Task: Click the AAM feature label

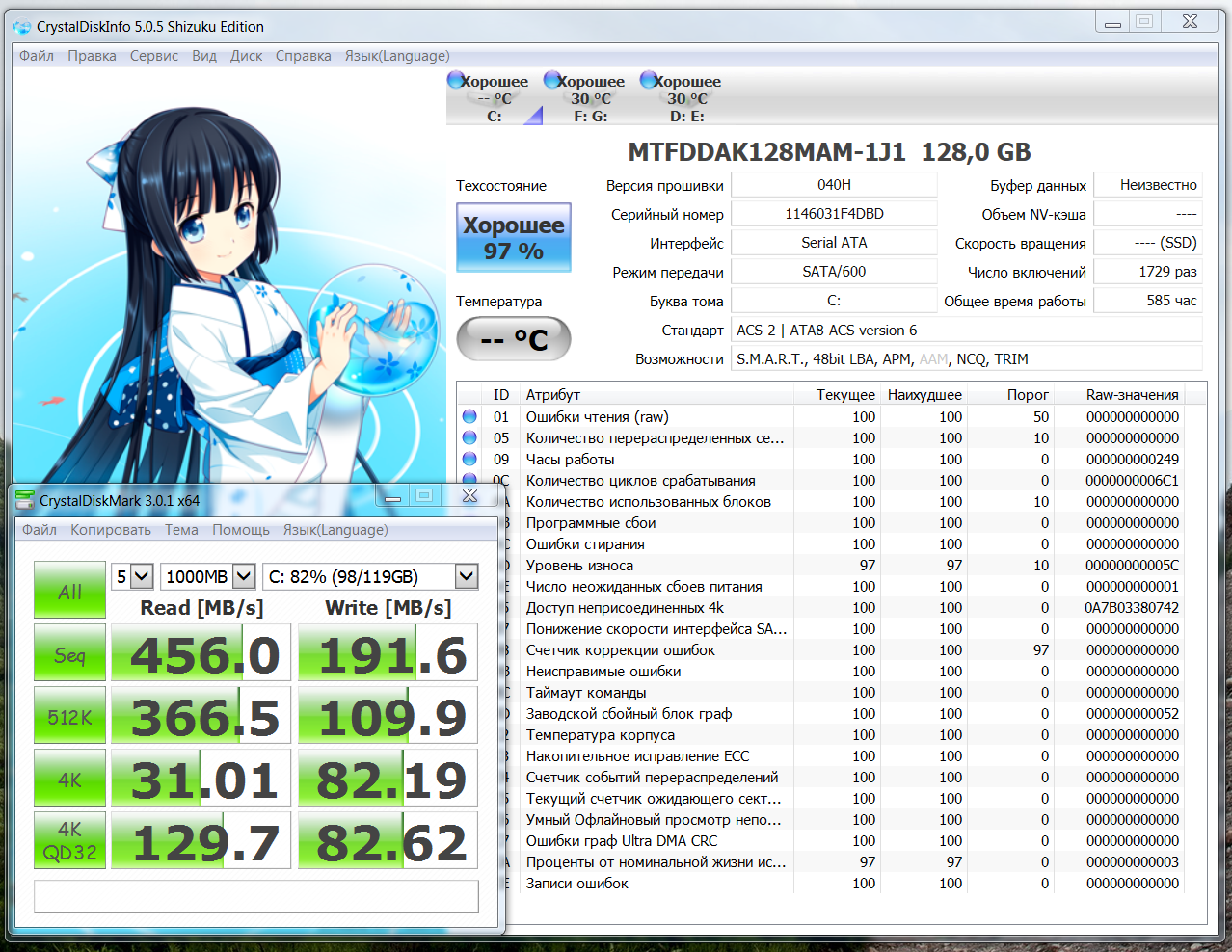Action: 934,359
